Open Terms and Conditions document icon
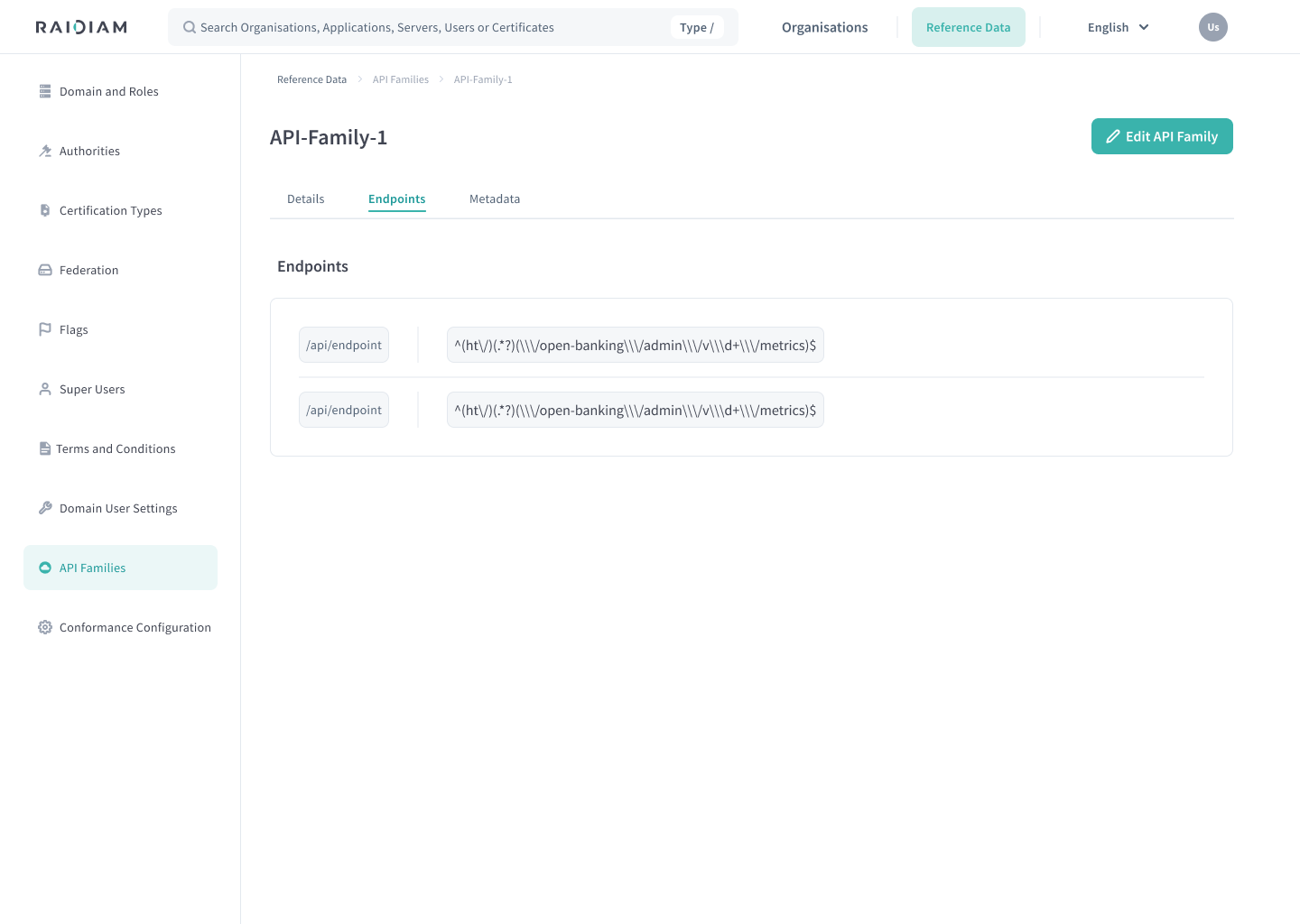The width and height of the screenshot is (1300, 924). pos(45,448)
